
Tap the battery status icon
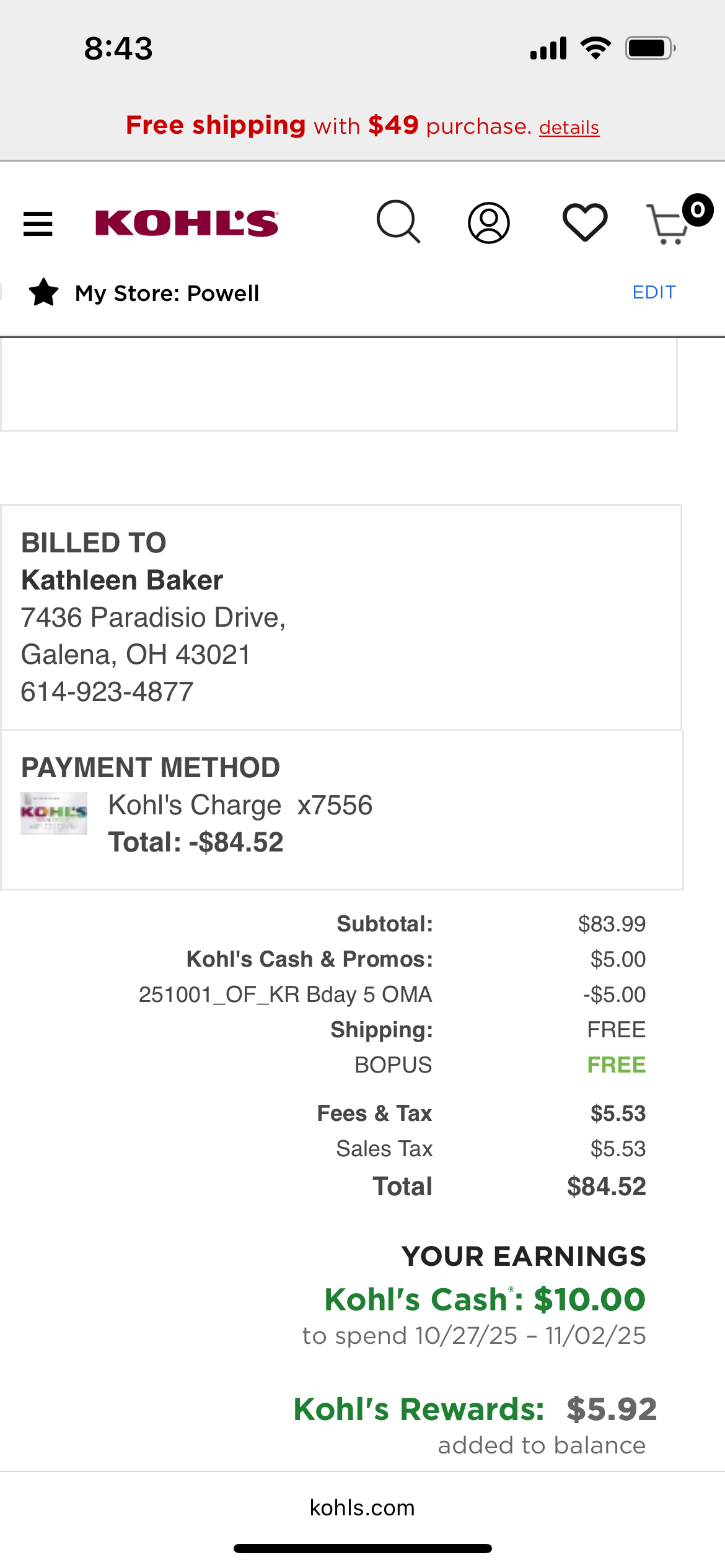point(650,48)
